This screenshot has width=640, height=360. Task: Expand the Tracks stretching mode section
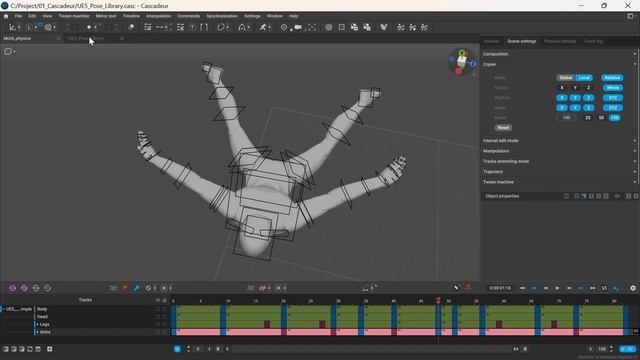[x=559, y=161]
